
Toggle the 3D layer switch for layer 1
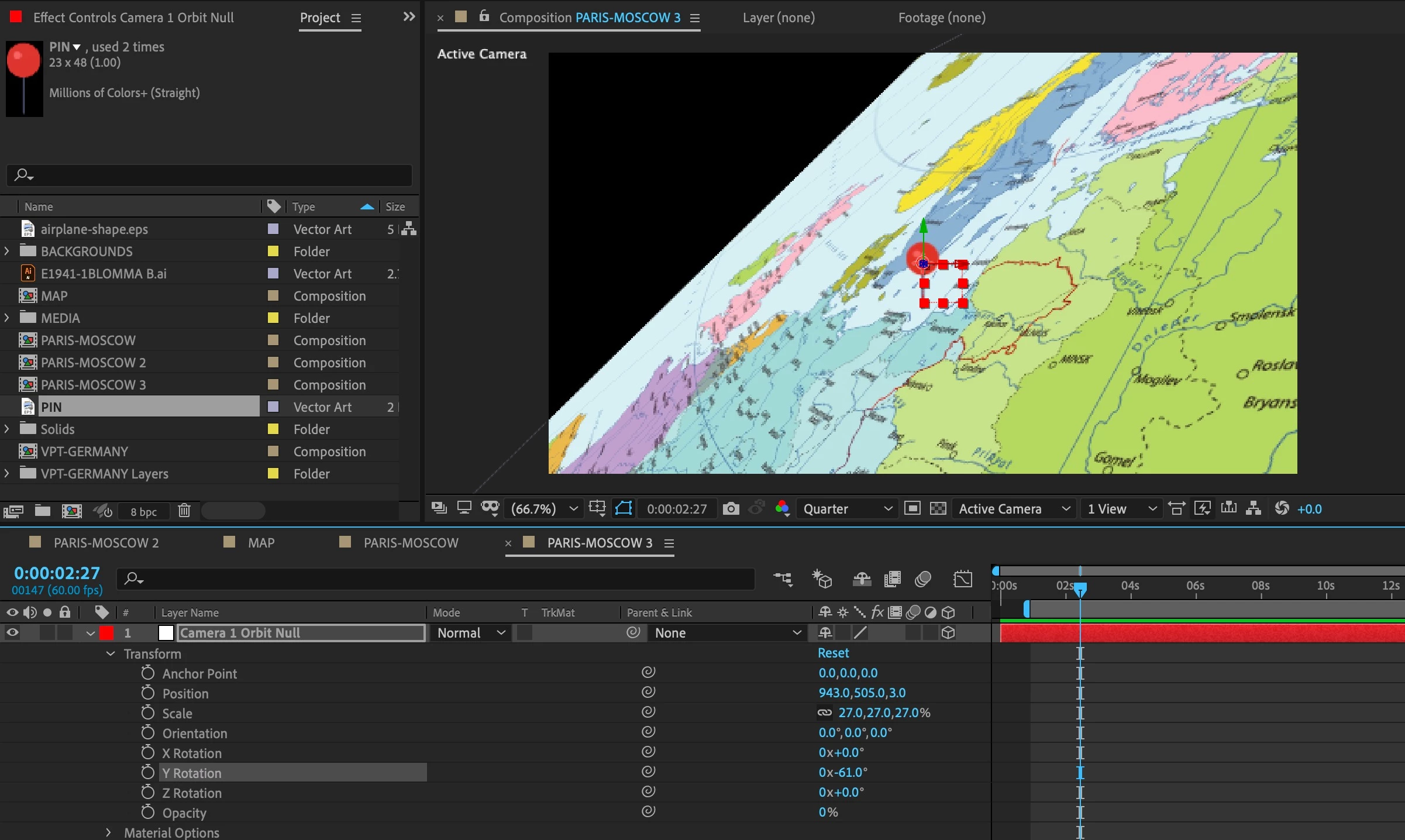(948, 632)
